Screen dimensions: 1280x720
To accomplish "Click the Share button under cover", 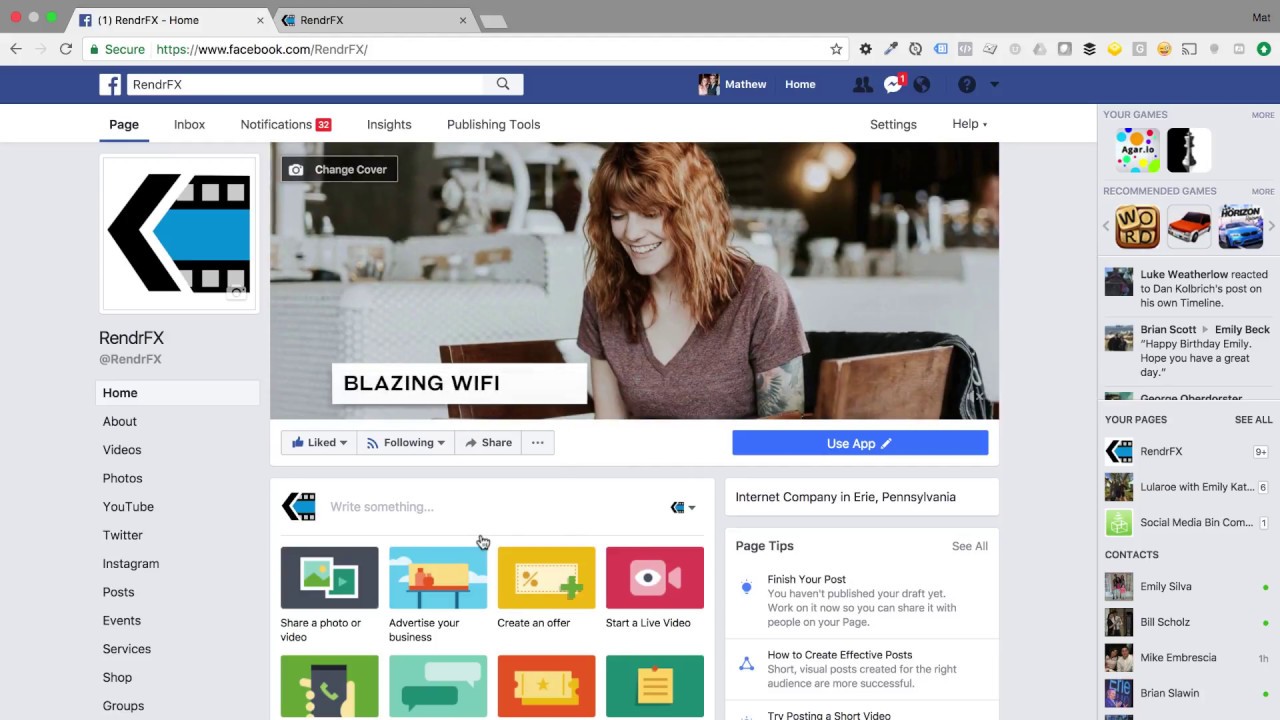I will [488, 443].
